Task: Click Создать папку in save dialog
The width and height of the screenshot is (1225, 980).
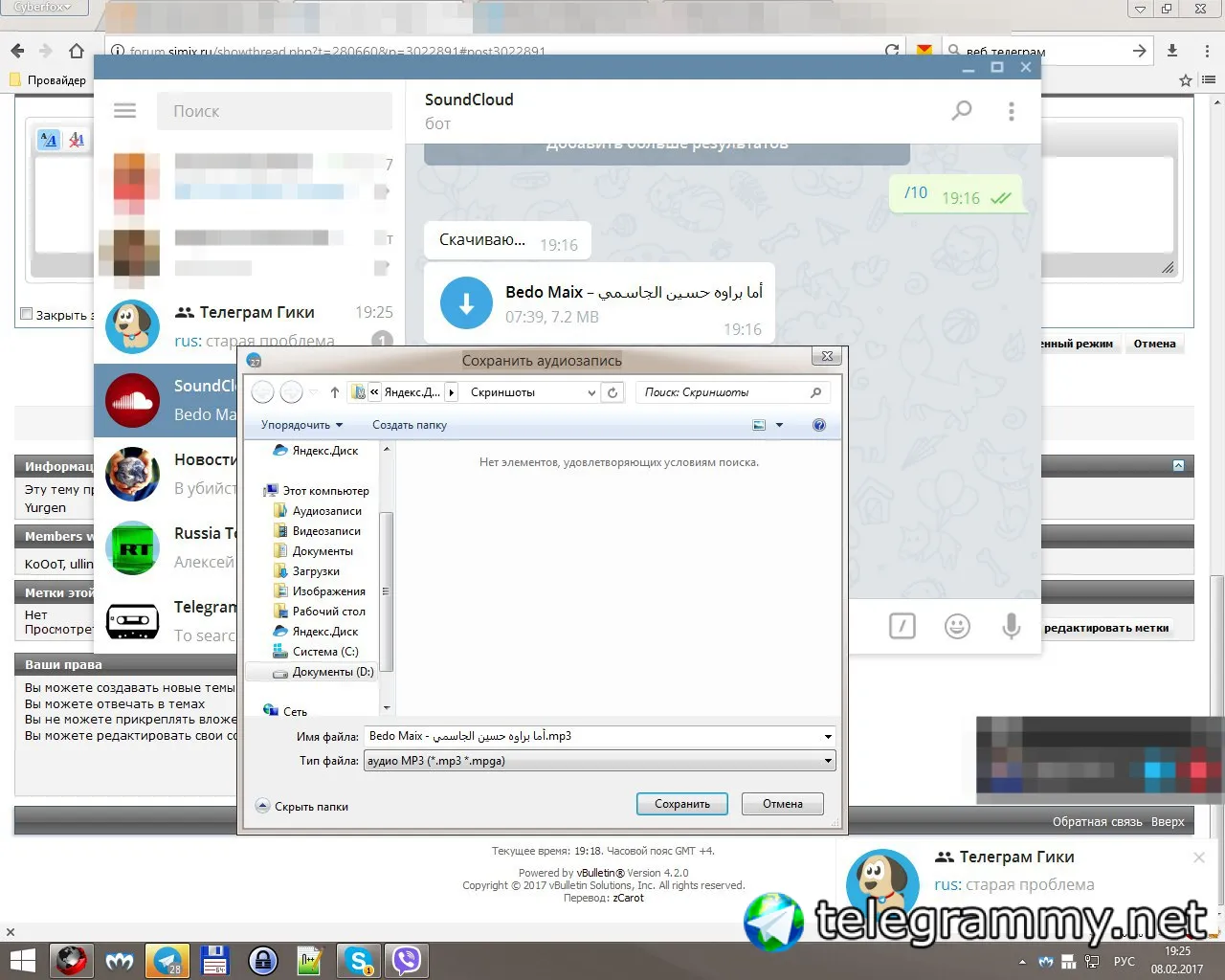Action: (410, 425)
